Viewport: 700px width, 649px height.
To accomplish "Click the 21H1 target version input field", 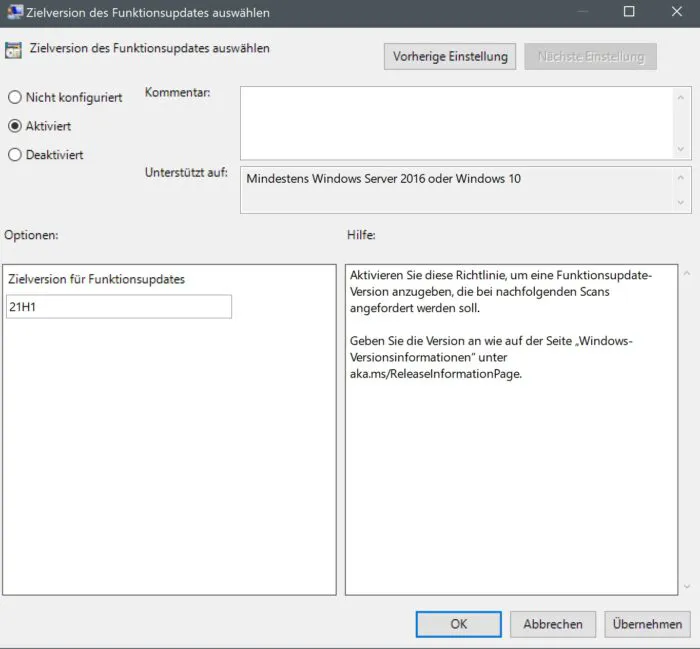I will (x=119, y=307).
